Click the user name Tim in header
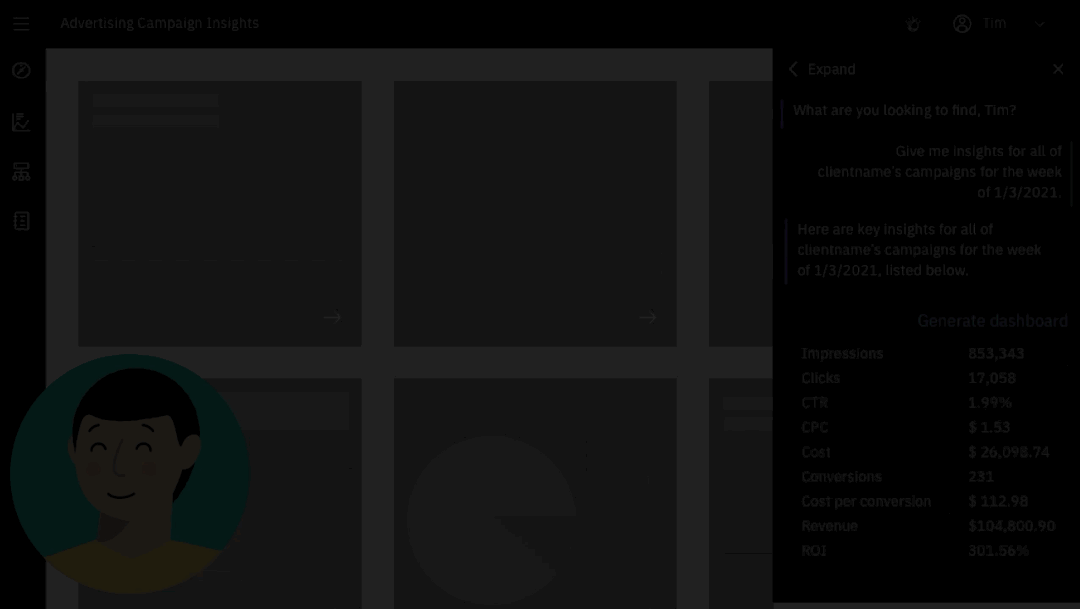This screenshot has height=609, width=1080. [x=994, y=24]
